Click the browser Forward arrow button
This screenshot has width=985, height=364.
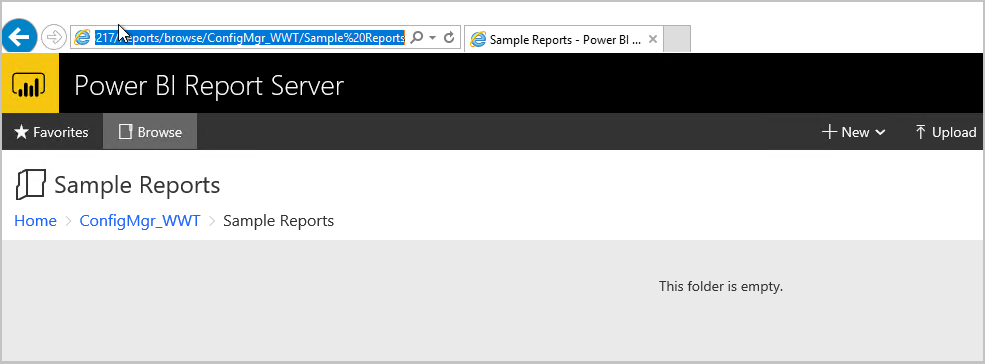coord(54,38)
